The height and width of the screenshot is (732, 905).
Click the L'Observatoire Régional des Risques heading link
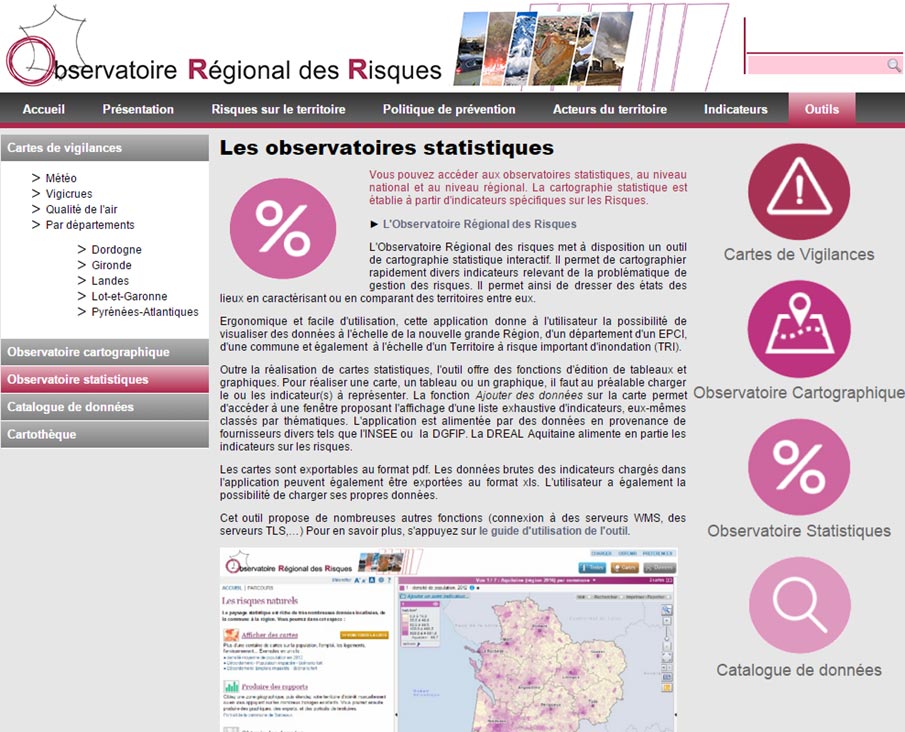pos(480,224)
